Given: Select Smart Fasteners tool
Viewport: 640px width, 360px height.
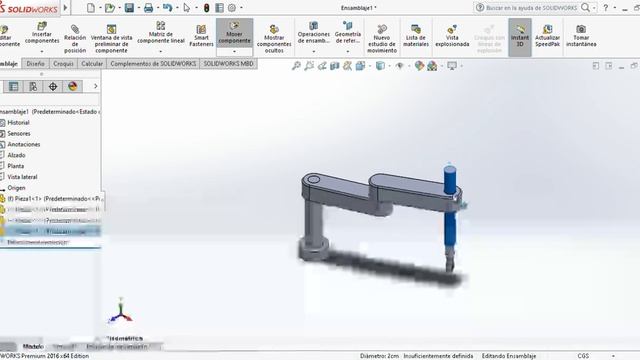Looking at the screenshot, I should tap(201, 36).
